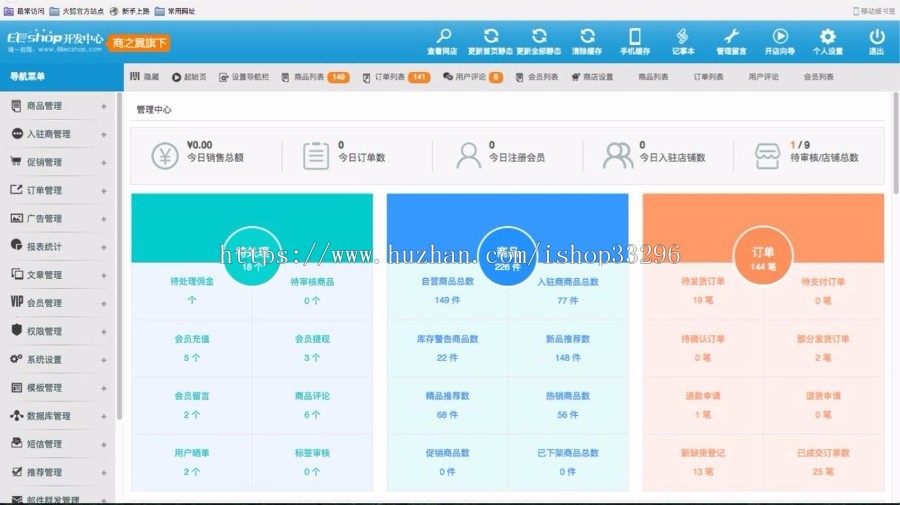This screenshot has width=900, height=505.
Task: Click 模板管理 template icon in sidebar
Action: pos(17,387)
